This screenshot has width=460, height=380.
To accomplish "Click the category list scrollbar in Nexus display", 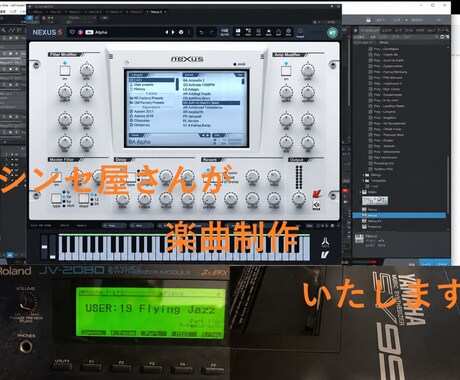I will coord(177,84).
